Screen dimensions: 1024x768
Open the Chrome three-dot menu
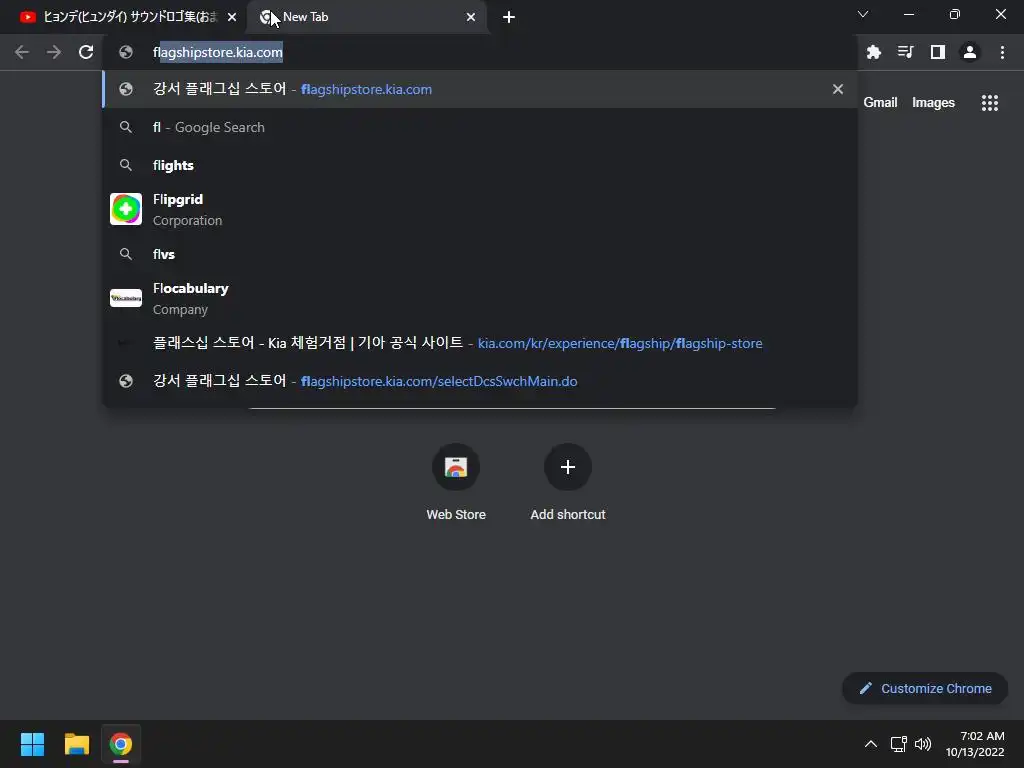1002,52
